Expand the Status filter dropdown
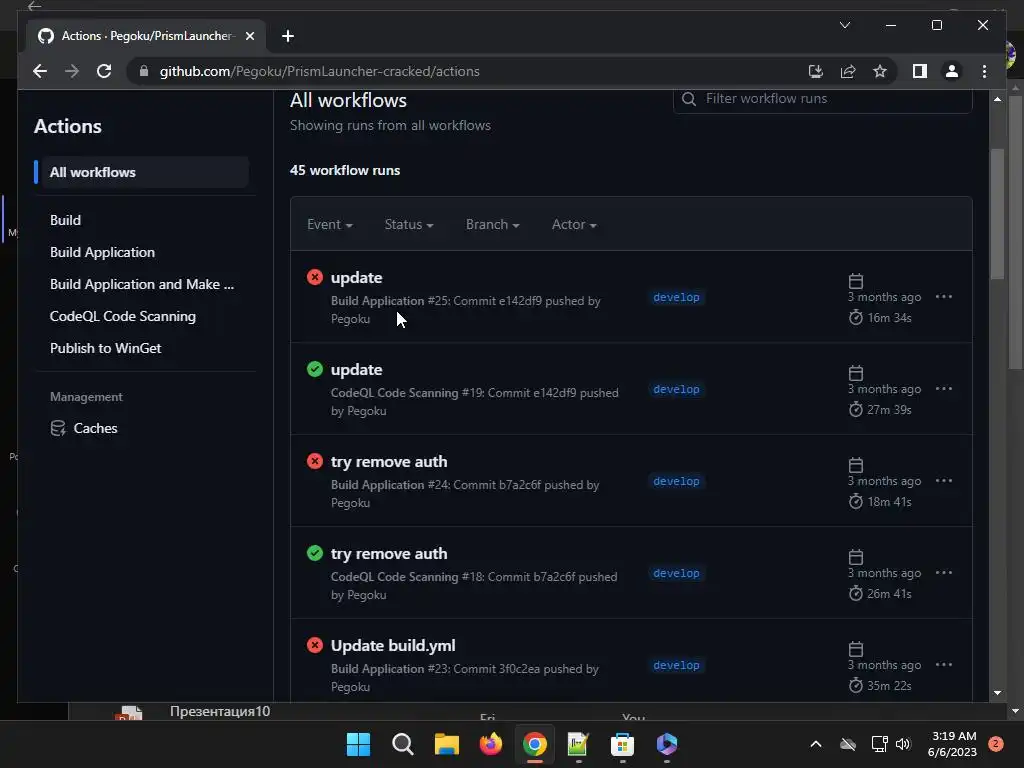The width and height of the screenshot is (1024, 768). tap(409, 224)
